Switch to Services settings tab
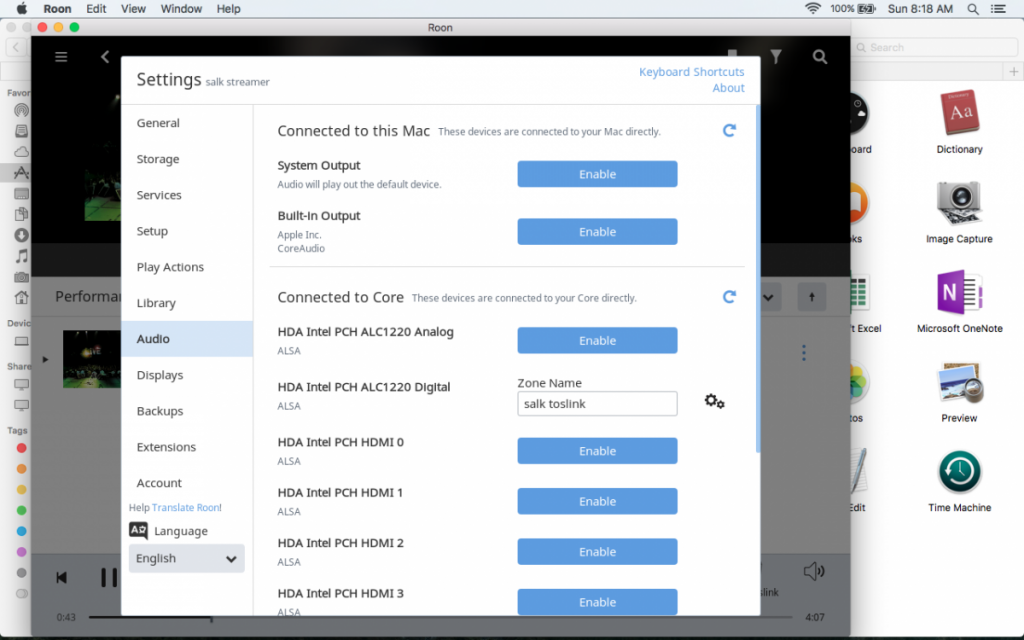 click(187, 195)
